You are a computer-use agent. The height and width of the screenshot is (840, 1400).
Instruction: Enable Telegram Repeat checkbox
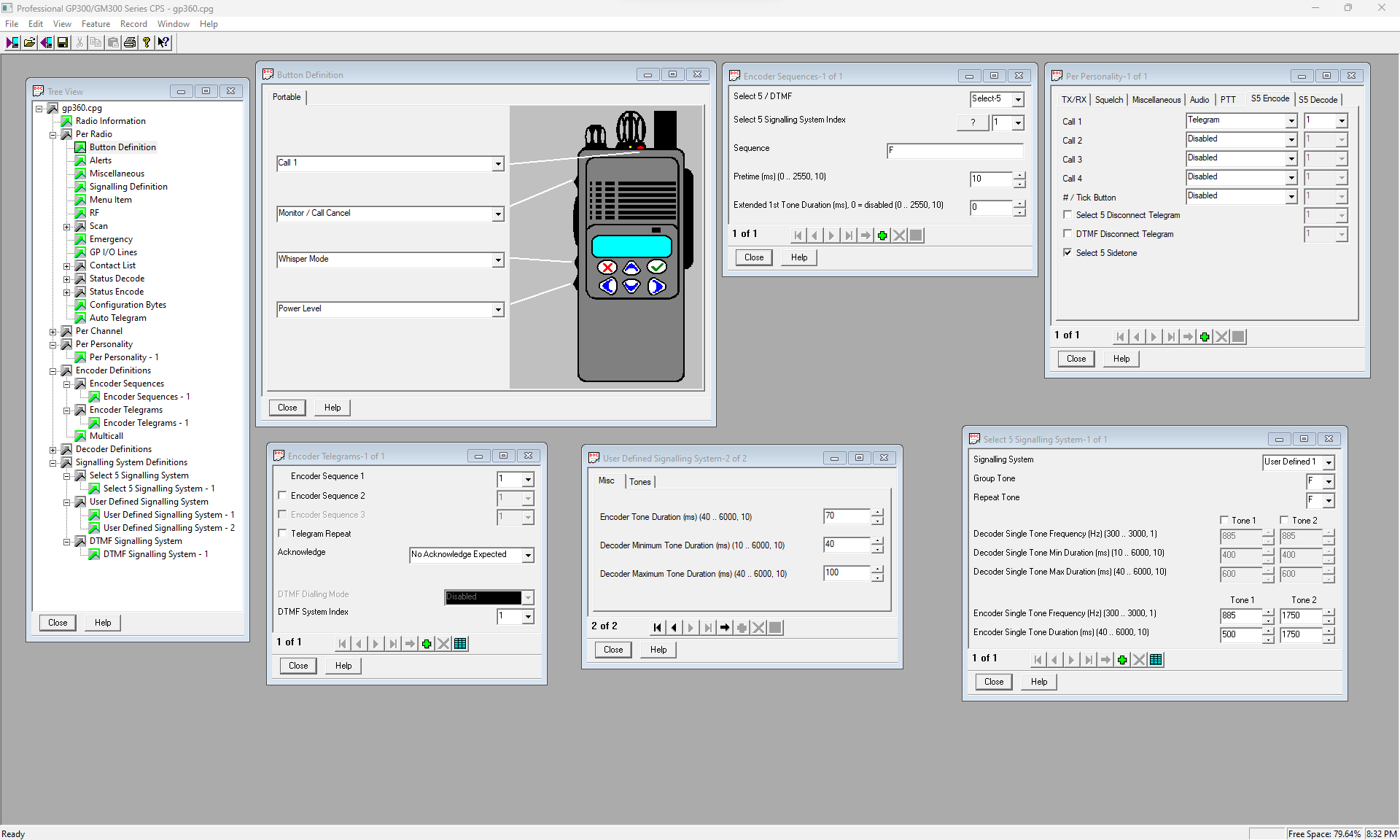[282, 534]
